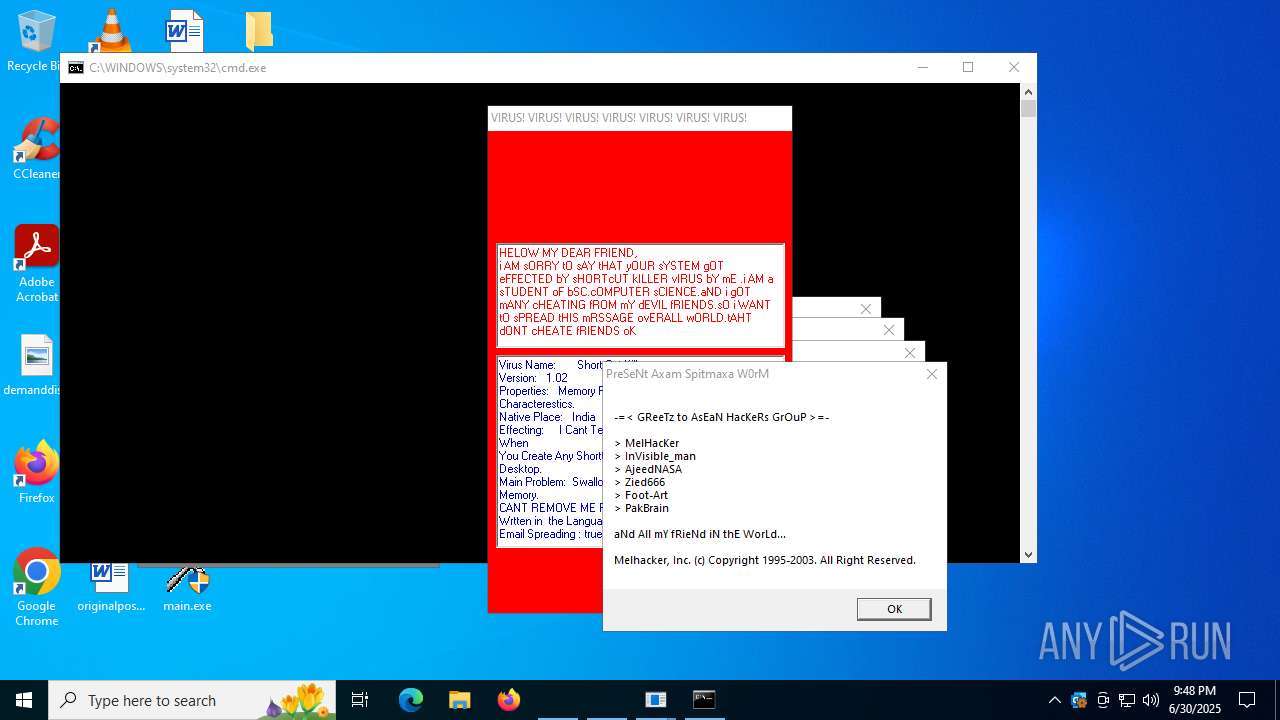Image resolution: width=1280 pixels, height=720 pixels.
Task: Switch to the running app window icon on the taskbar
Action: point(656,700)
